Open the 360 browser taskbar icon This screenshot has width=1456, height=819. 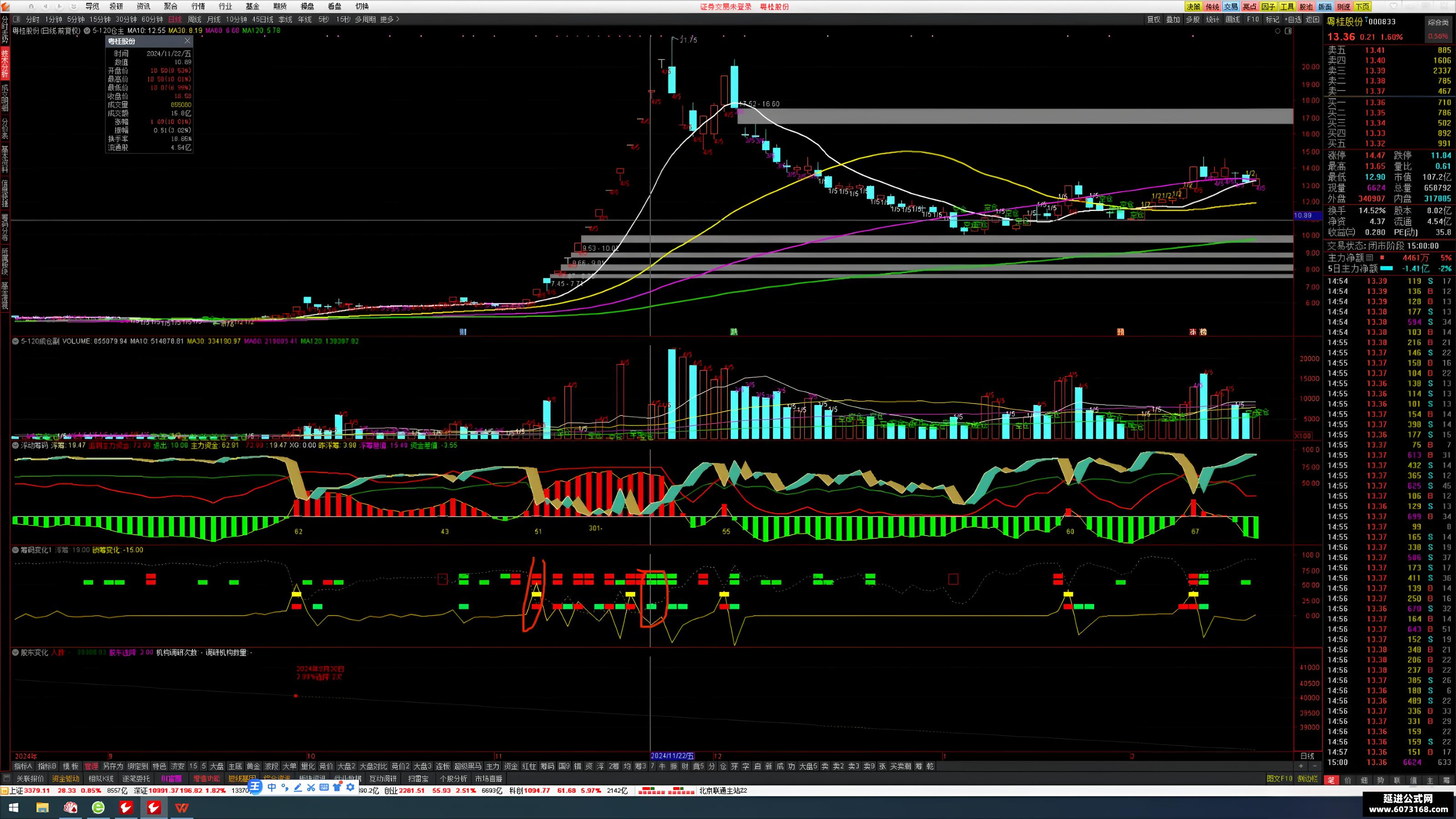click(x=98, y=808)
